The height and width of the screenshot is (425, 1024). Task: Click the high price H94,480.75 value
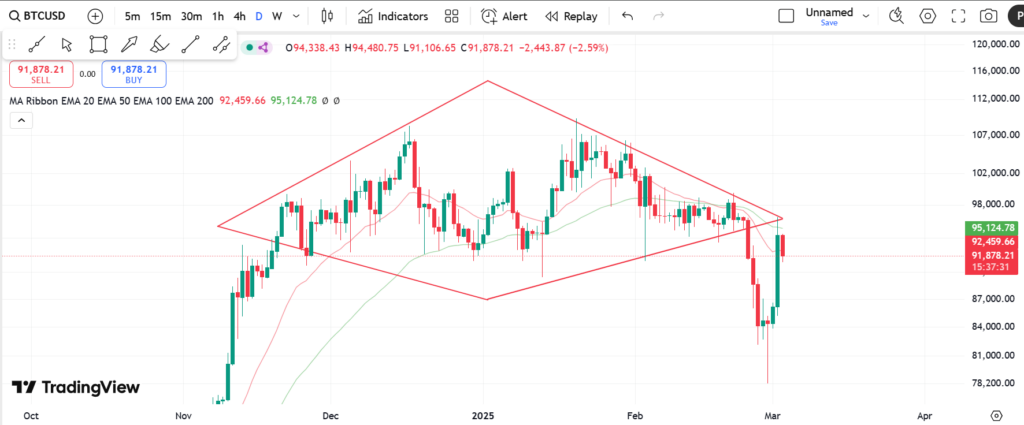click(372, 48)
